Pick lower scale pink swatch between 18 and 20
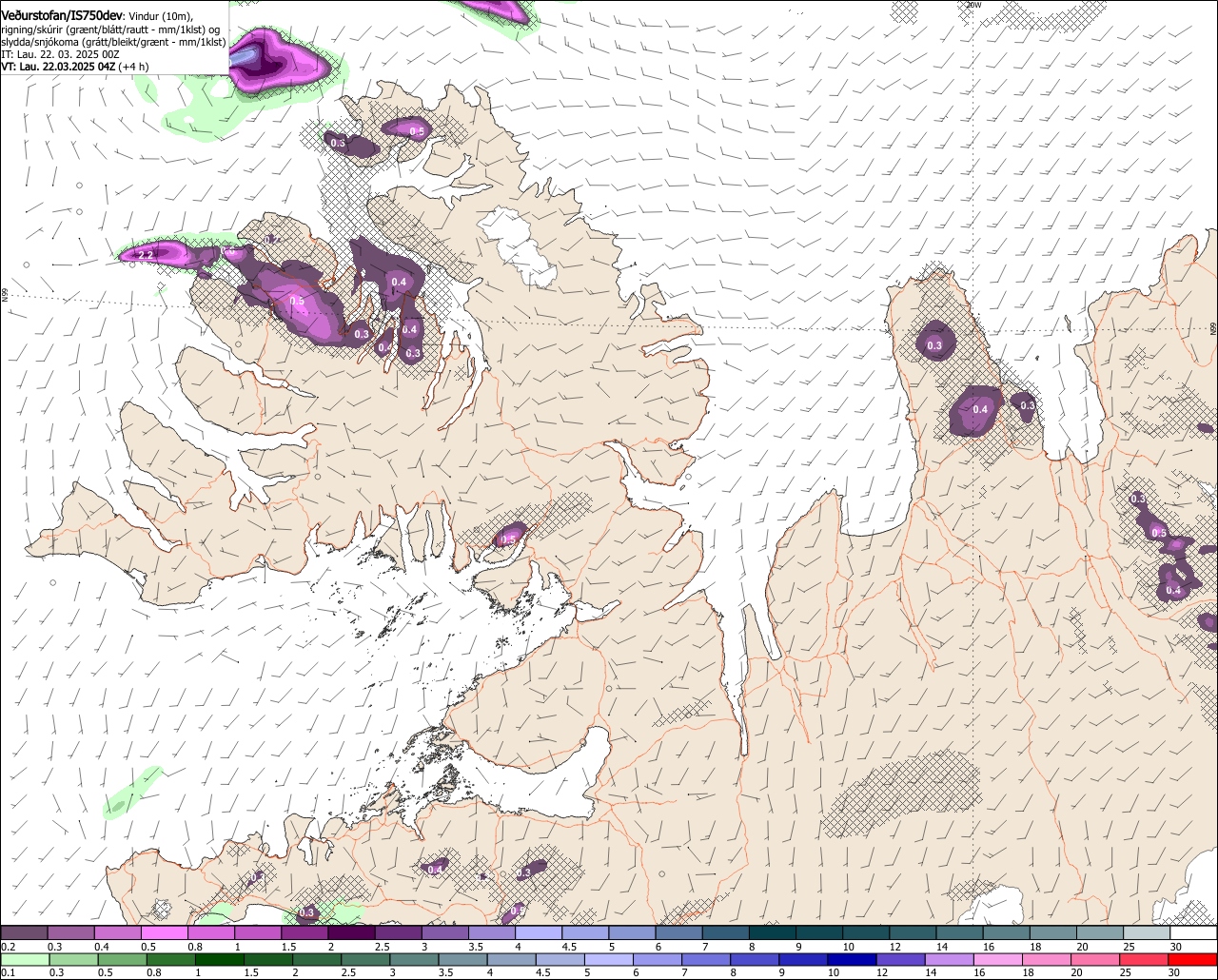Image resolution: width=1218 pixels, height=980 pixels. tap(1048, 959)
